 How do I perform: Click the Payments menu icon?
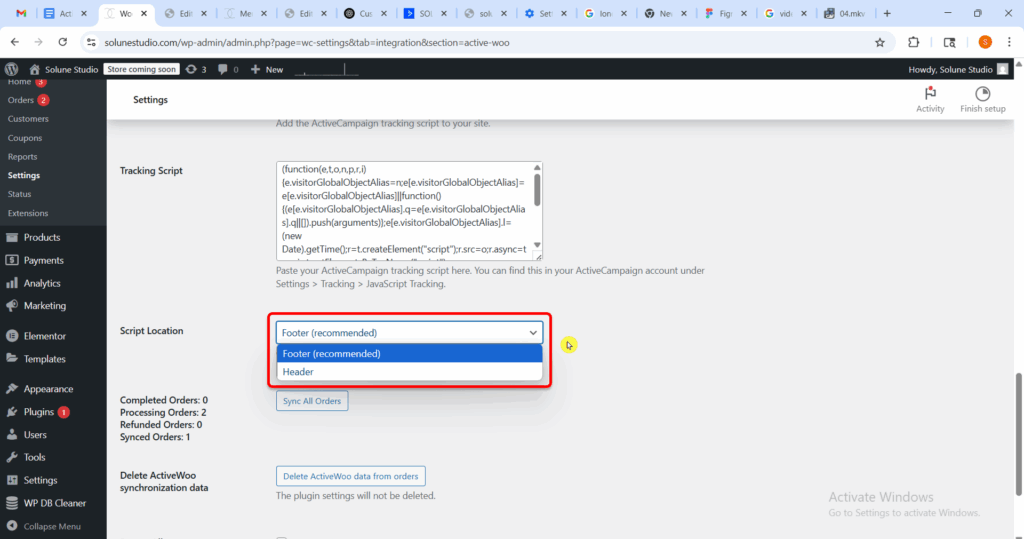click(12, 260)
